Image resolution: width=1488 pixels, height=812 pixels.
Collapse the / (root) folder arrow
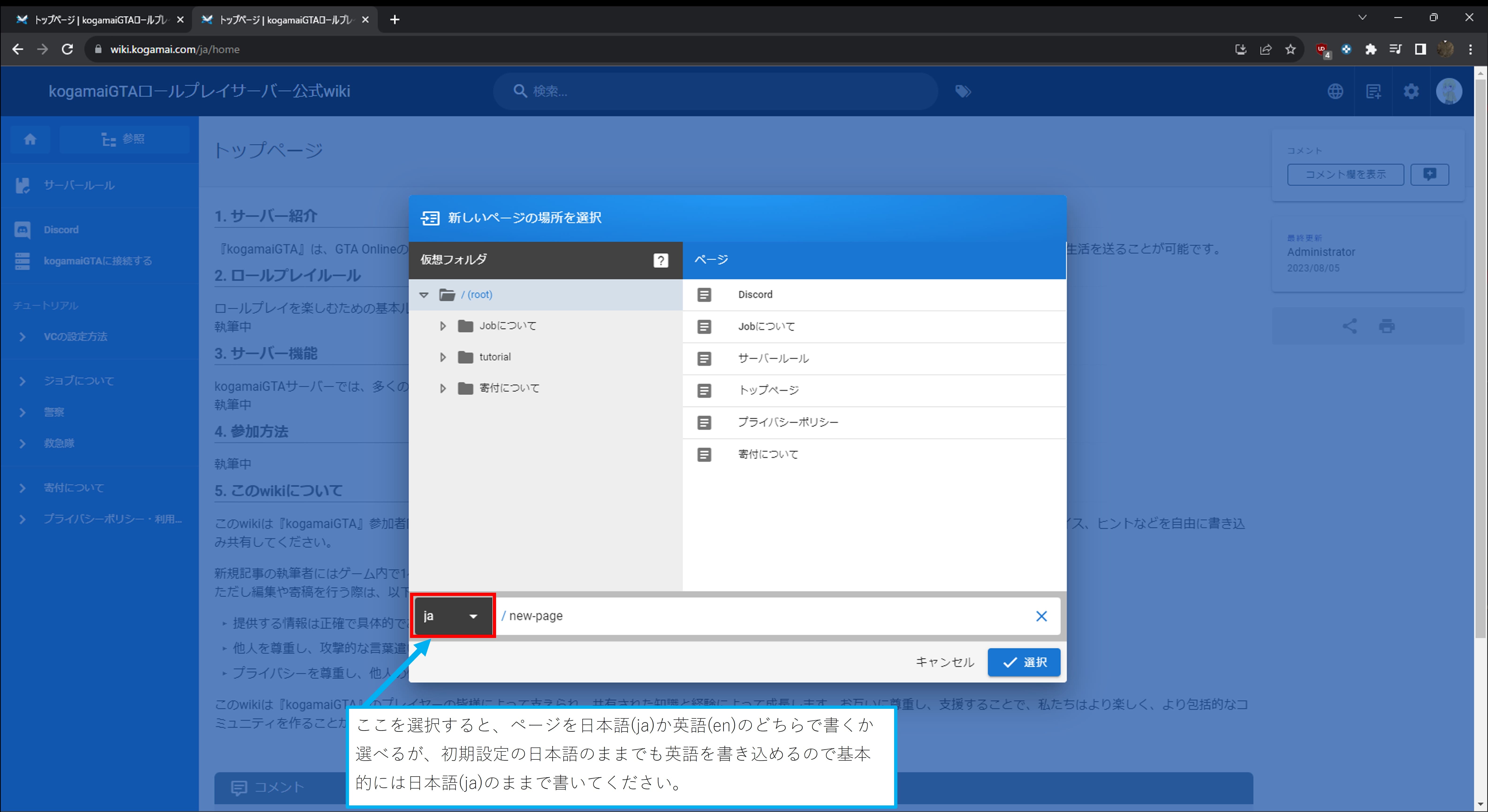coord(424,295)
